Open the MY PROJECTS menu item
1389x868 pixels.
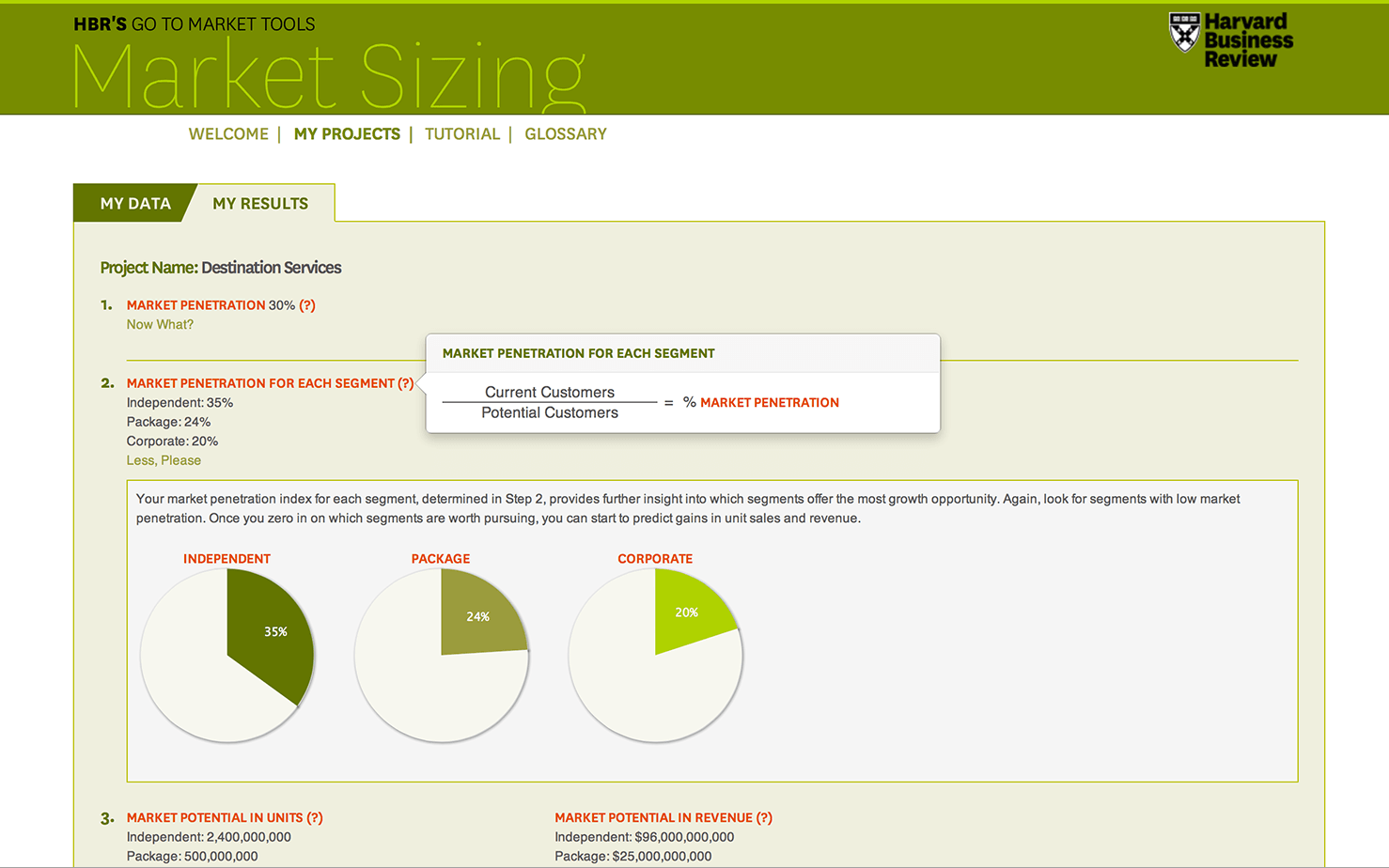point(347,133)
